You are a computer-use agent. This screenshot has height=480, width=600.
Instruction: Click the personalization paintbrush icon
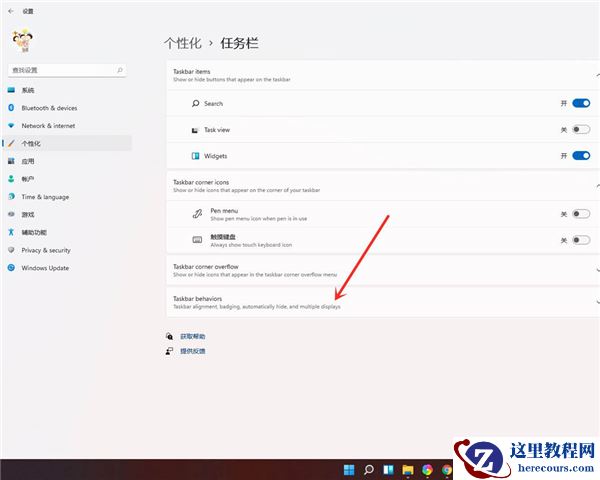[x=11, y=143]
